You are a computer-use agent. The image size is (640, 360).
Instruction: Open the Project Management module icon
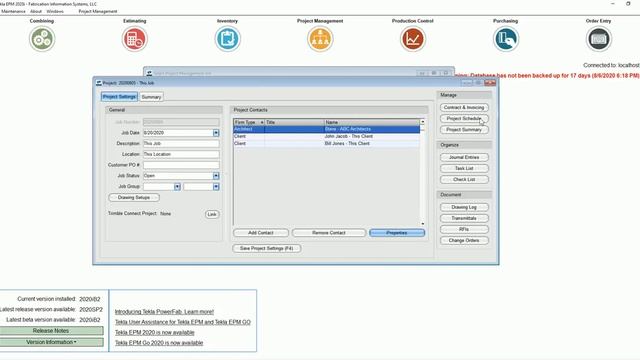(320, 39)
